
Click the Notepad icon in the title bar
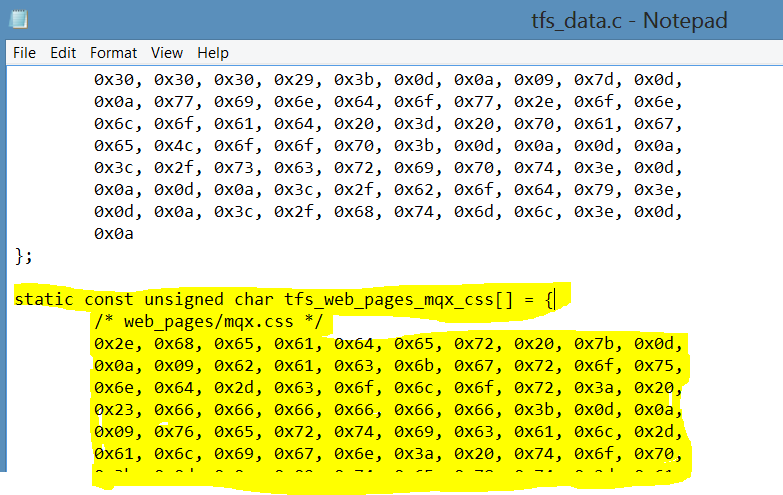pos(18,19)
